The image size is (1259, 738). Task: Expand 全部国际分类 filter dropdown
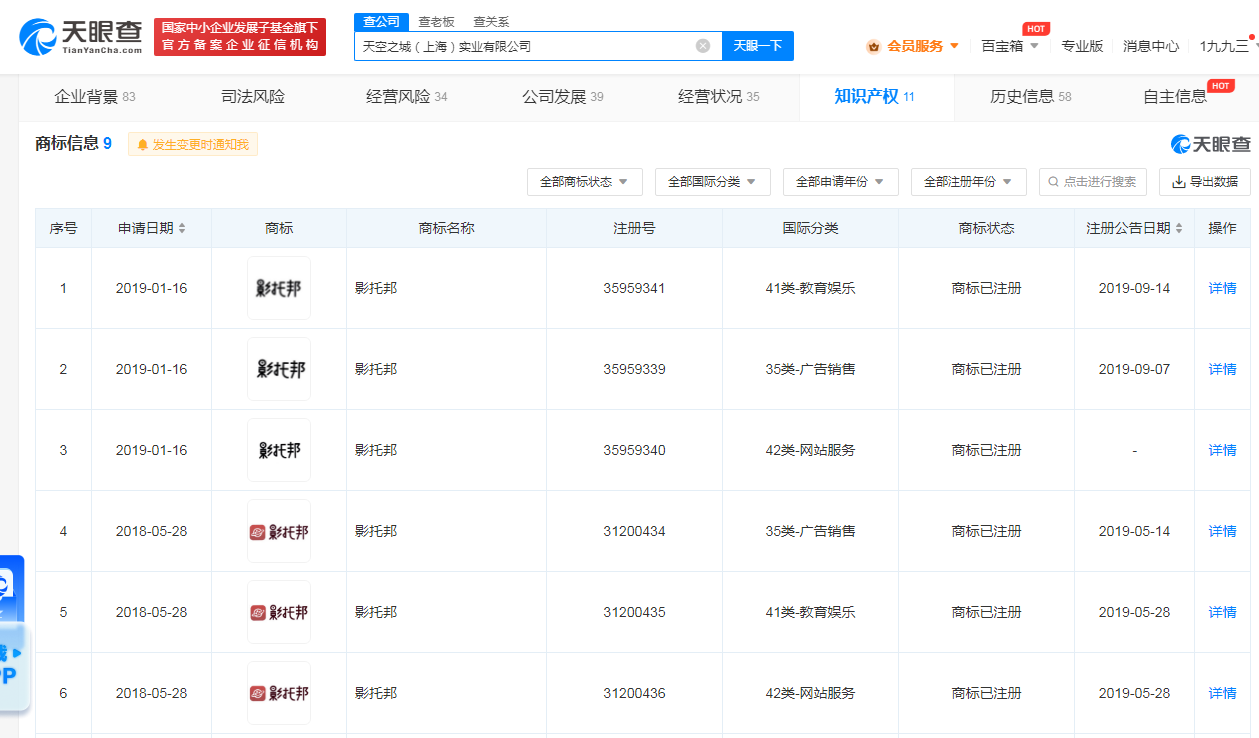point(713,182)
